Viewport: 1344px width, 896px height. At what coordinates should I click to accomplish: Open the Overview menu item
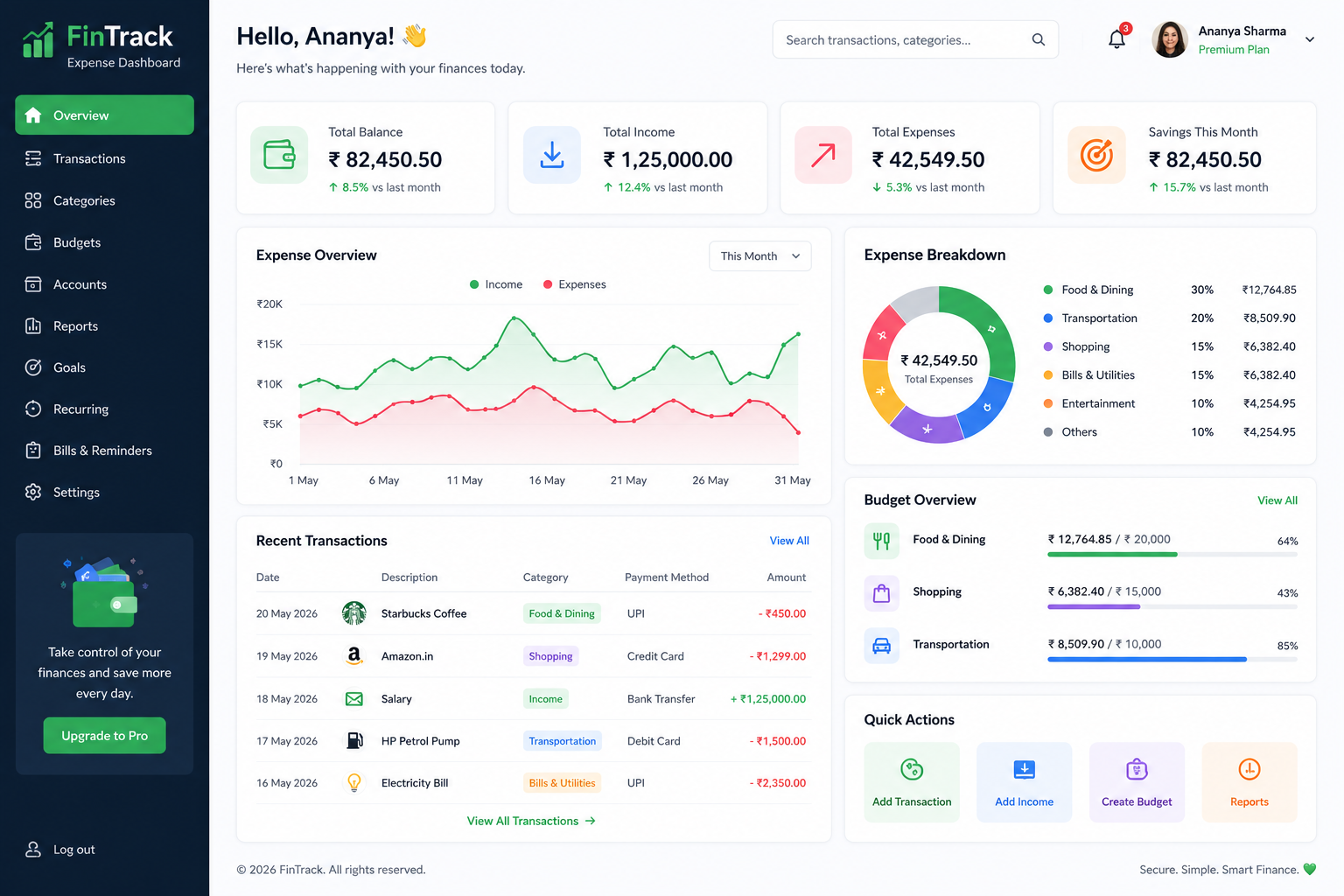click(x=104, y=115)
